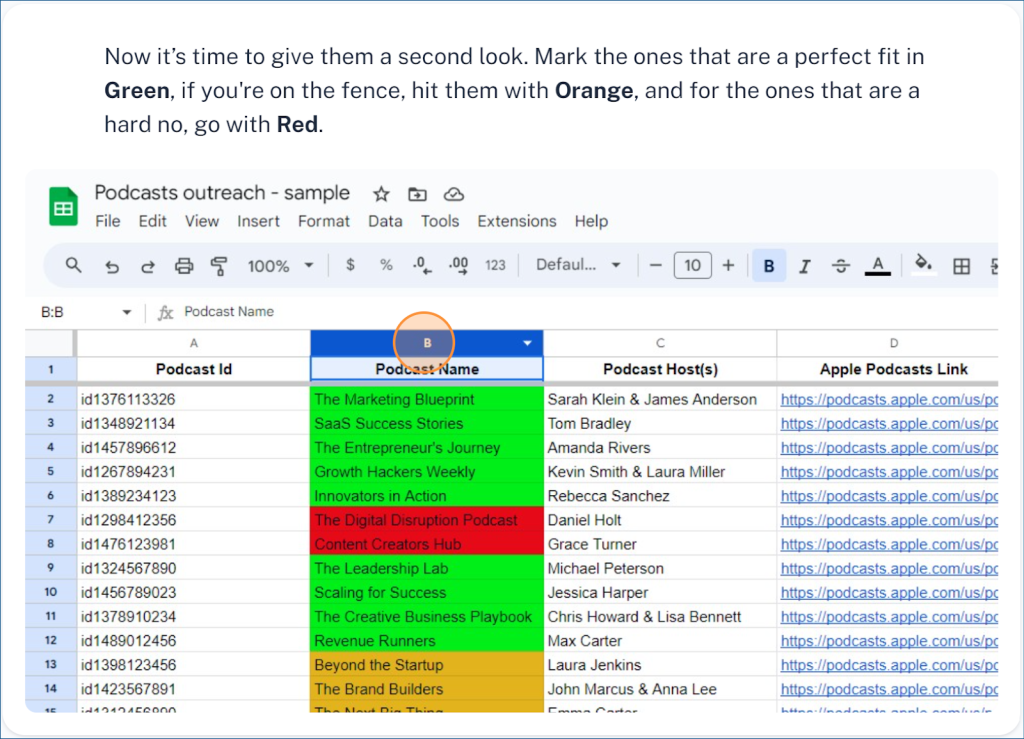Select cell Growth Hackers Weekly

tap(427, 471)
